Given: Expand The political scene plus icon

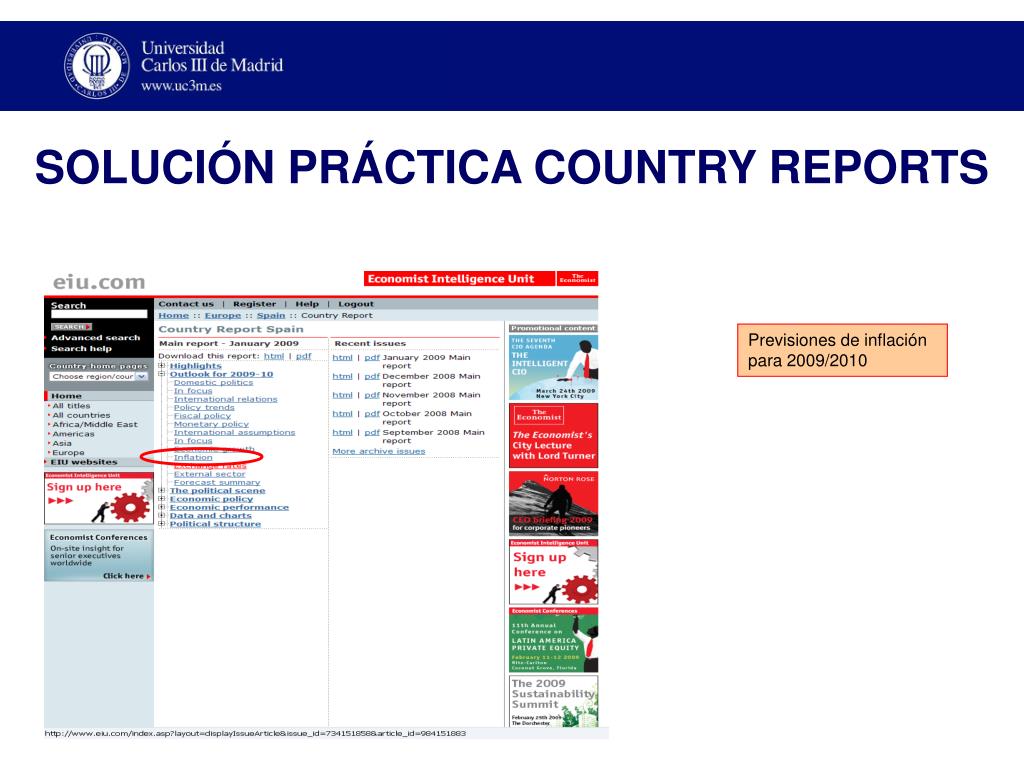Looking at the screenshot, I should tap(161, 490).
